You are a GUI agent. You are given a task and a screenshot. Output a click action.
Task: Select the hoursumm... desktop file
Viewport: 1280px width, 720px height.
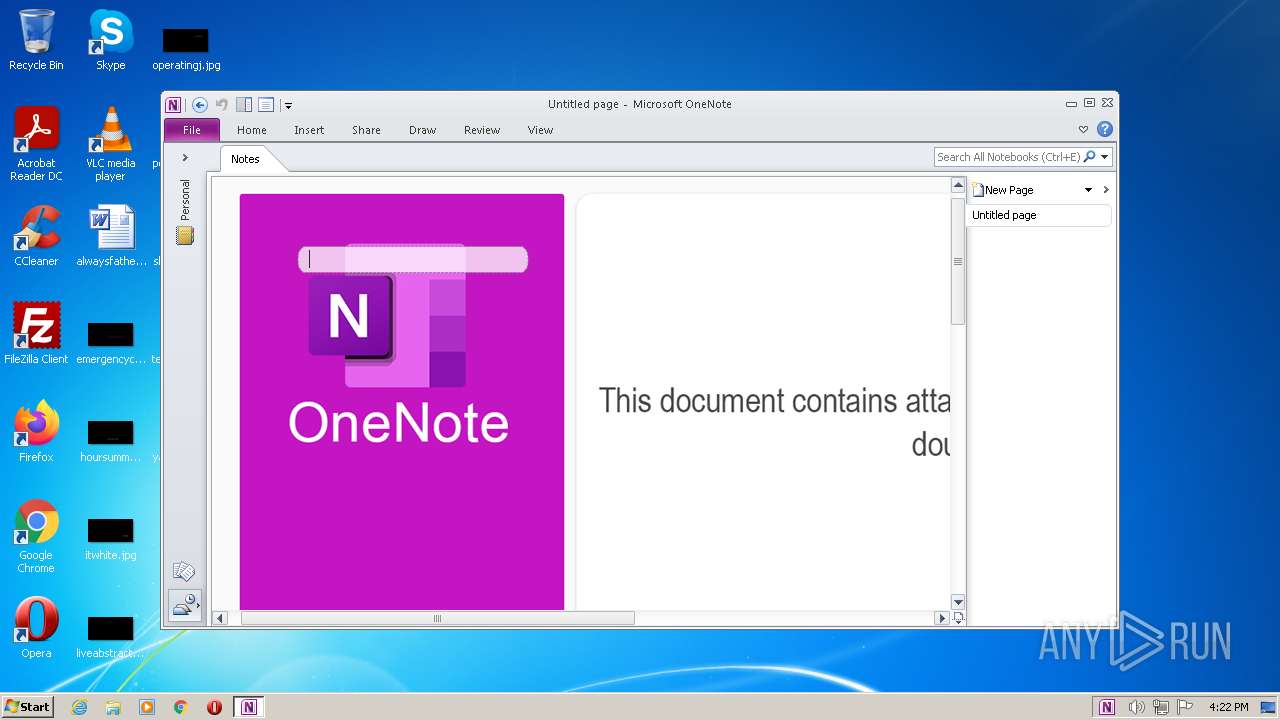tap(110, 439)
